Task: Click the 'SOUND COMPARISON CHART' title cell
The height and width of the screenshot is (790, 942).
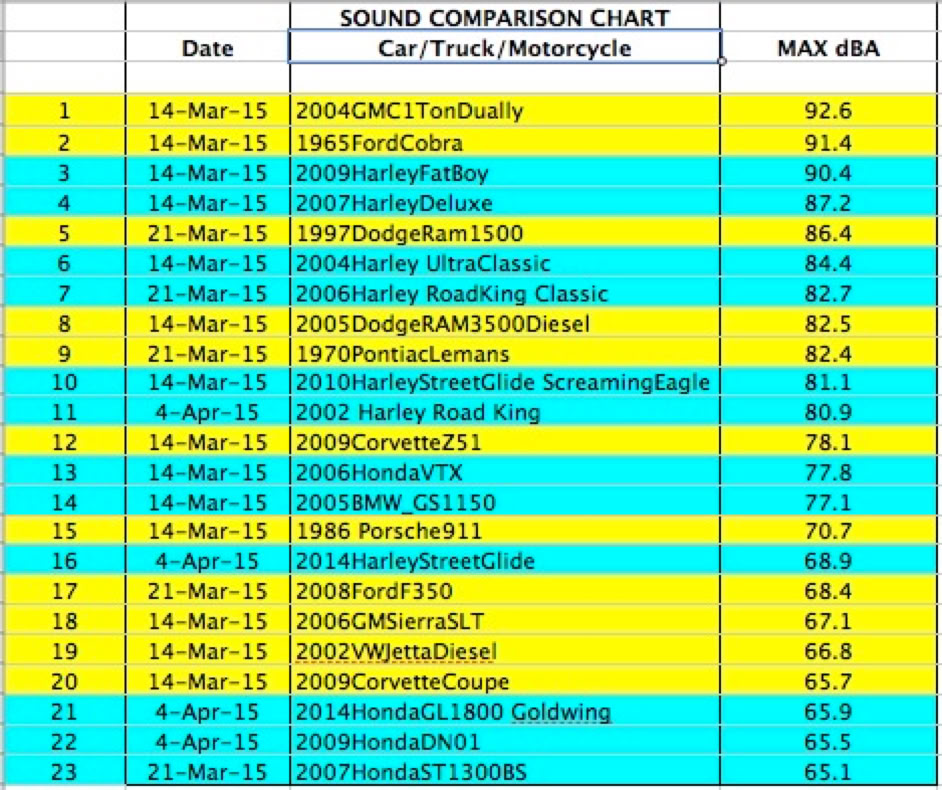Action: (504, 18)
